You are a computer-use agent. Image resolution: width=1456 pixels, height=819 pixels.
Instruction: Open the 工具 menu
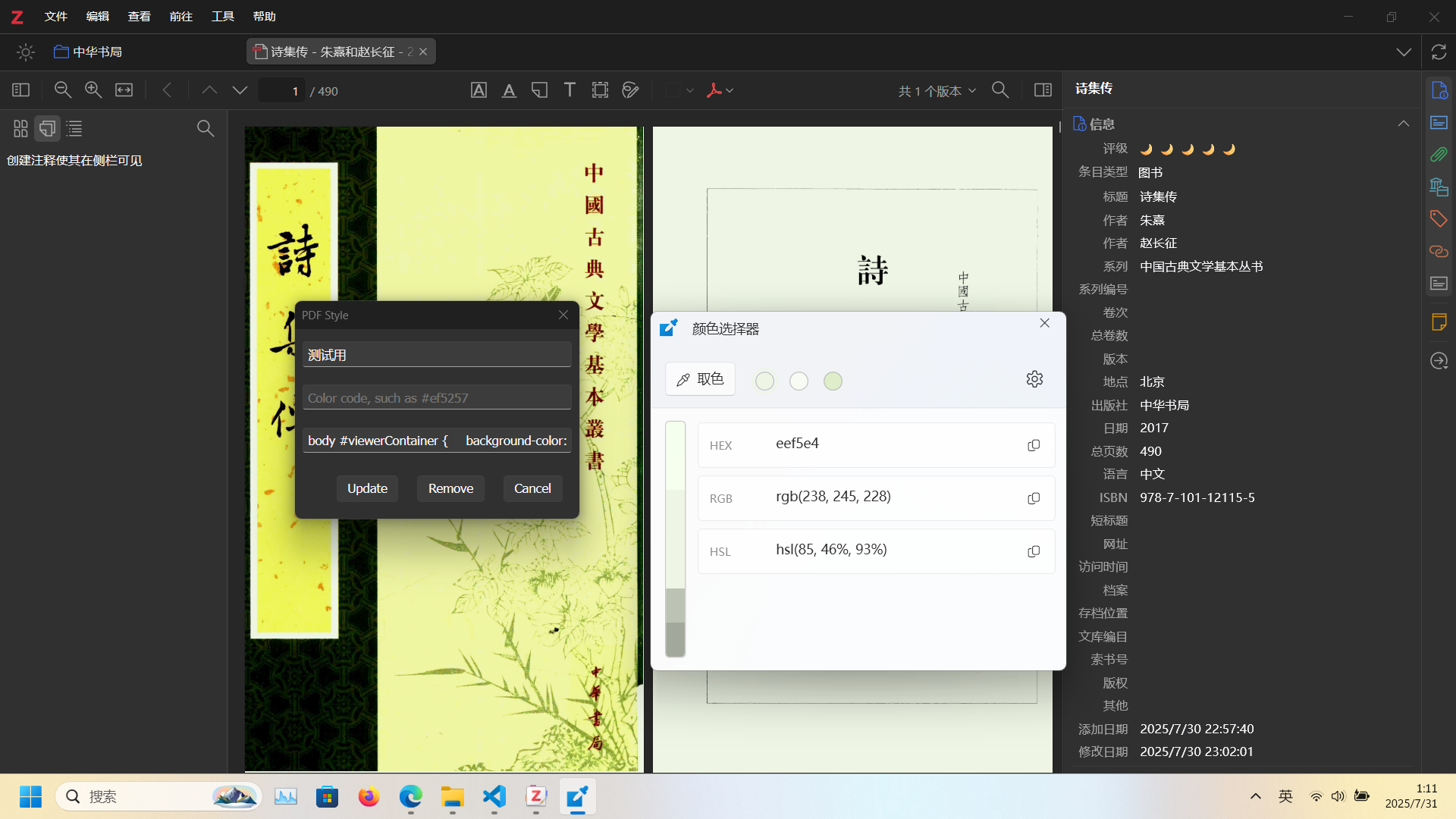[x=222, y=16]
